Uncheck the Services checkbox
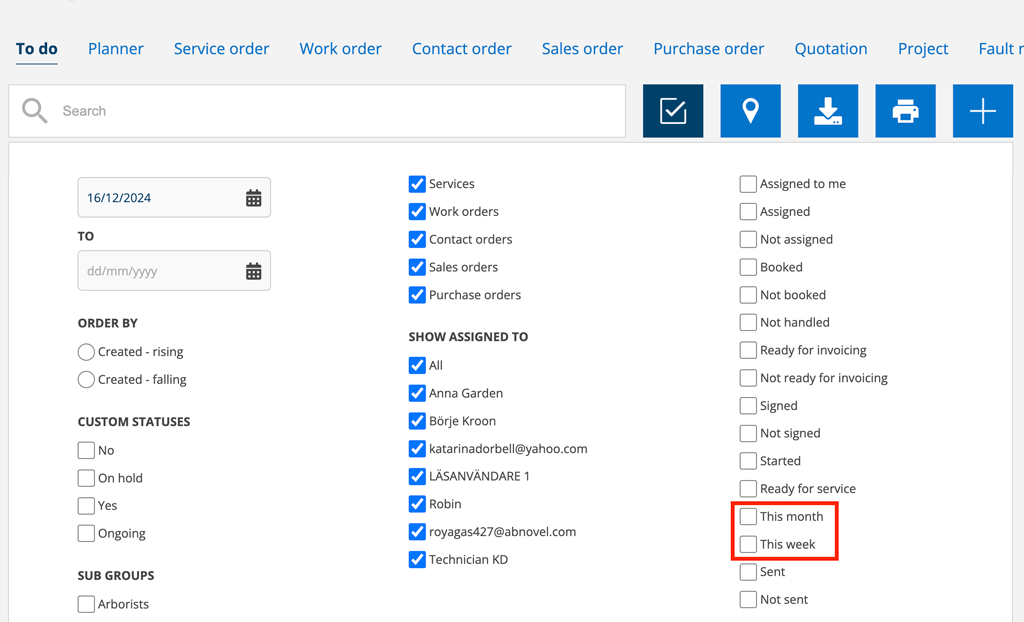The width and height of the screenshot is (1024, 622). coord(417,184)
